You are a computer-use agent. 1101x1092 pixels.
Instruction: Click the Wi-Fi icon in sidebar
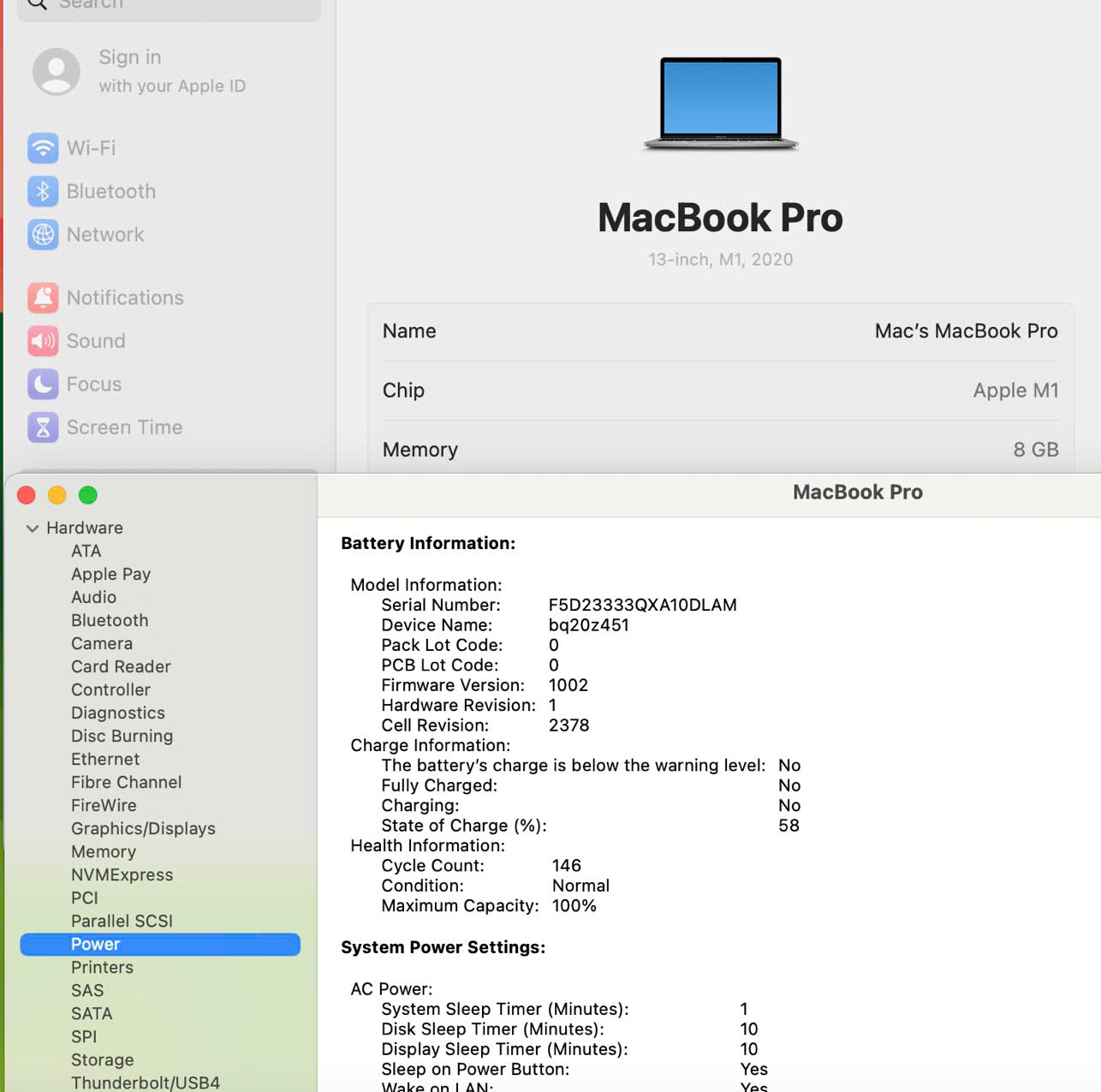tap(43, 148)
